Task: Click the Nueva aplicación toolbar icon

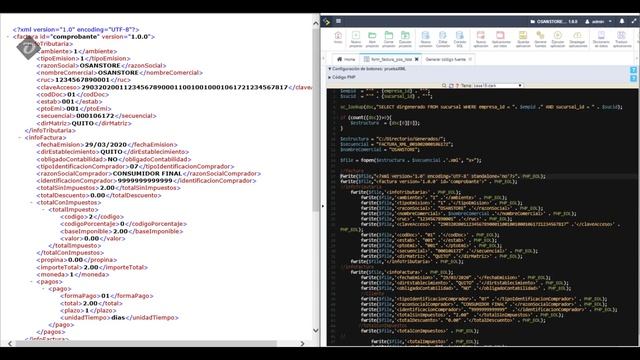Action: [481, 39]
